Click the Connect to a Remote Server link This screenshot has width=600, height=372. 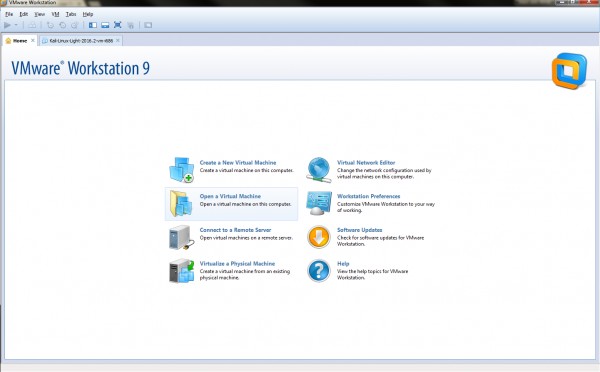pos(235,230)
